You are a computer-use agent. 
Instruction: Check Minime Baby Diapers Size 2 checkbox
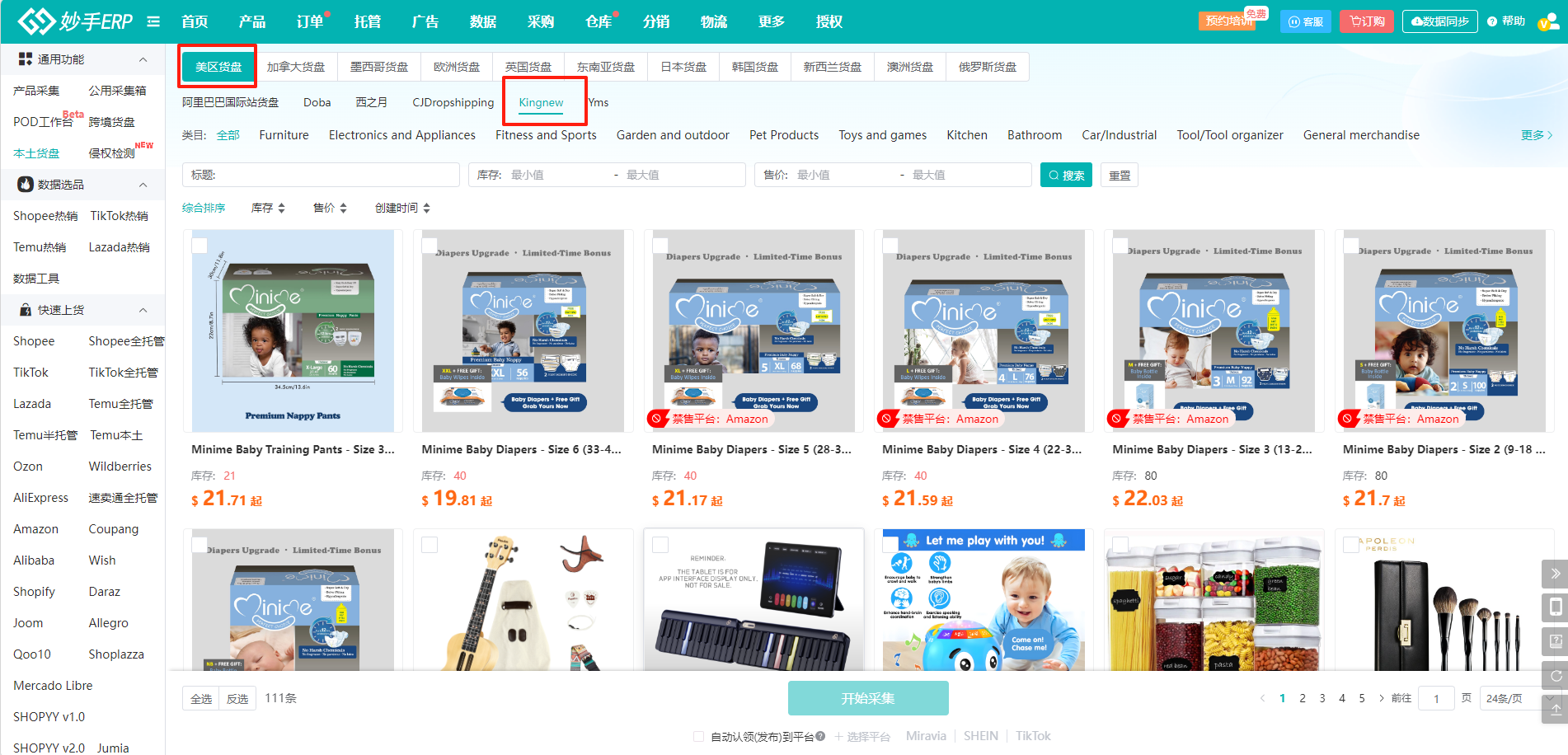[x=1351, y=245]
